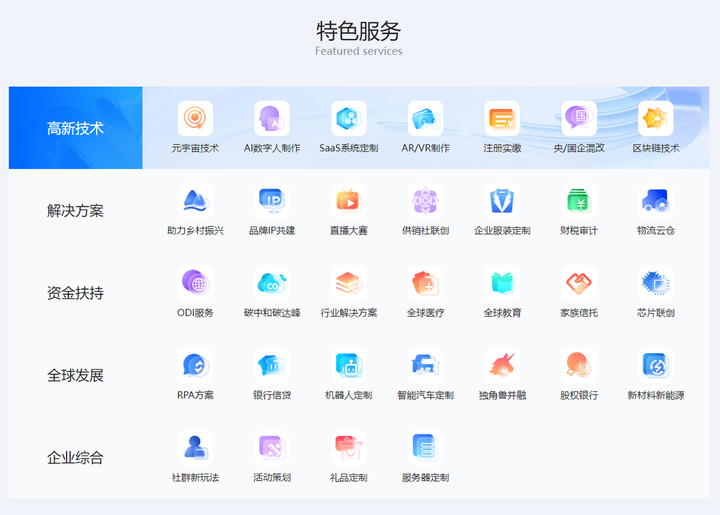Open the 碳中和碳达峰 text link
The width and height of the screenshot is (720, 515).
[272, 313]
